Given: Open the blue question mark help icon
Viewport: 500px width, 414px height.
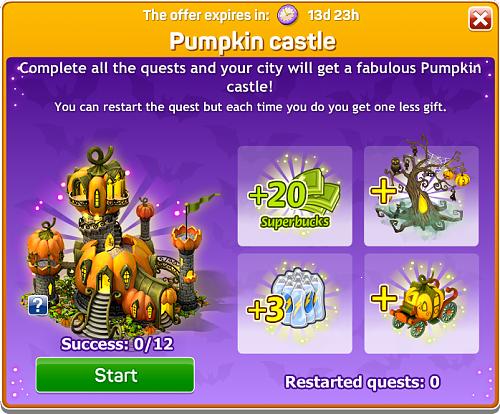Looking at the screenshot, I should [38, 305].
